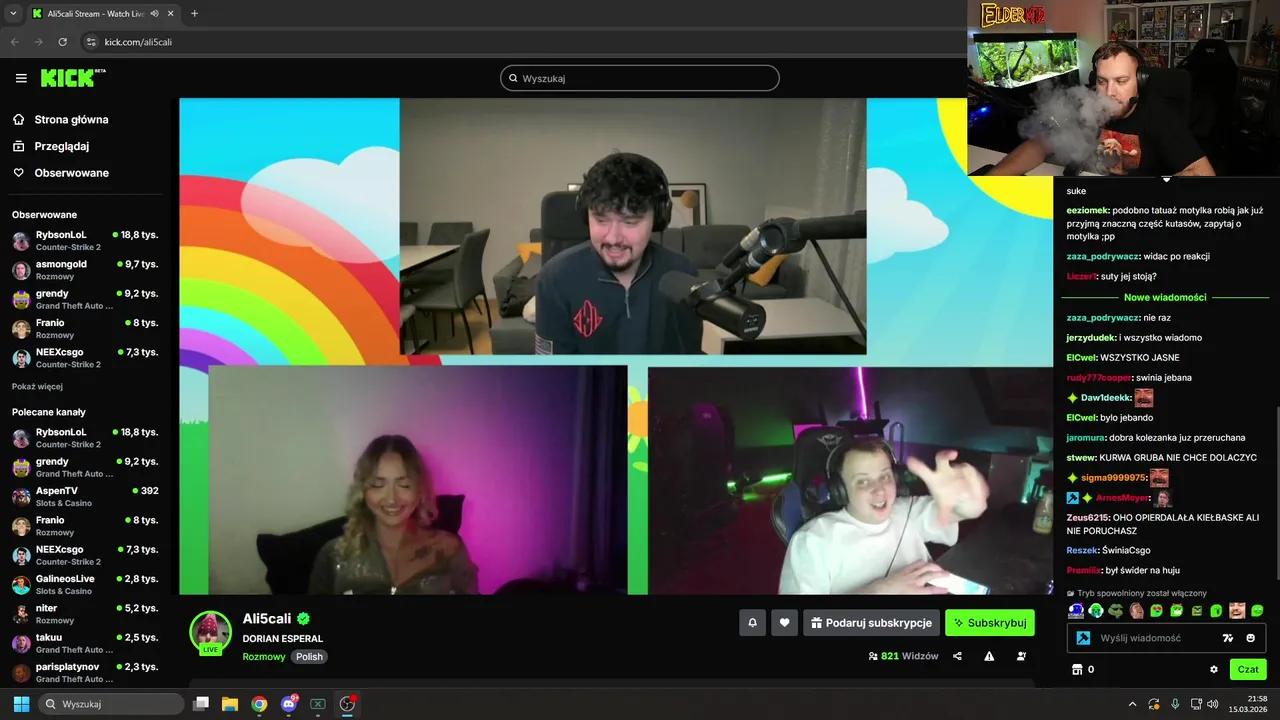Click the browser tab Ali5cali Stream
This screenshot has width=1280, height=720.
(104, 14)
